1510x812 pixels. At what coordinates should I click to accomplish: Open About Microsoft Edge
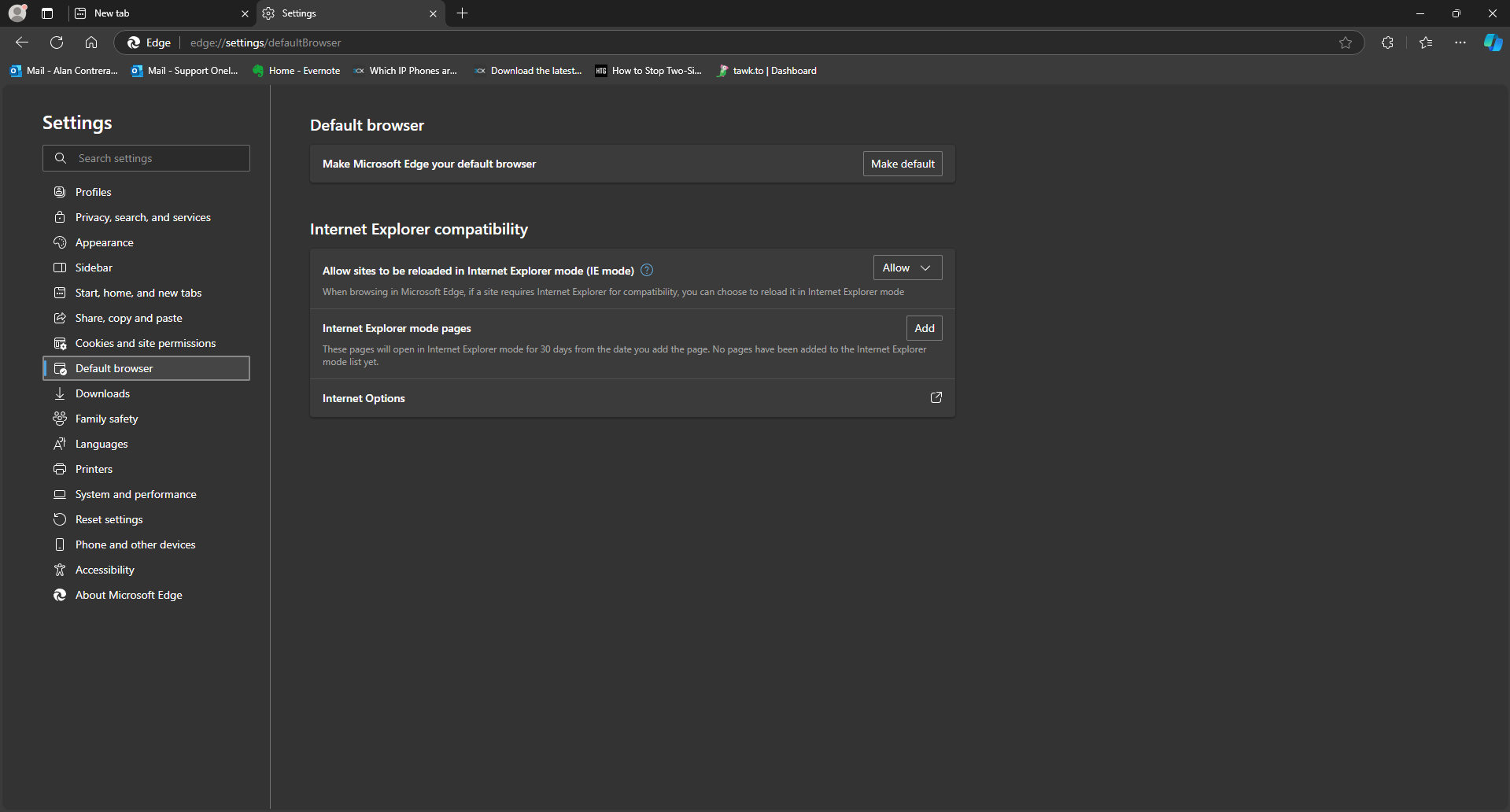(x=146, y=595)
